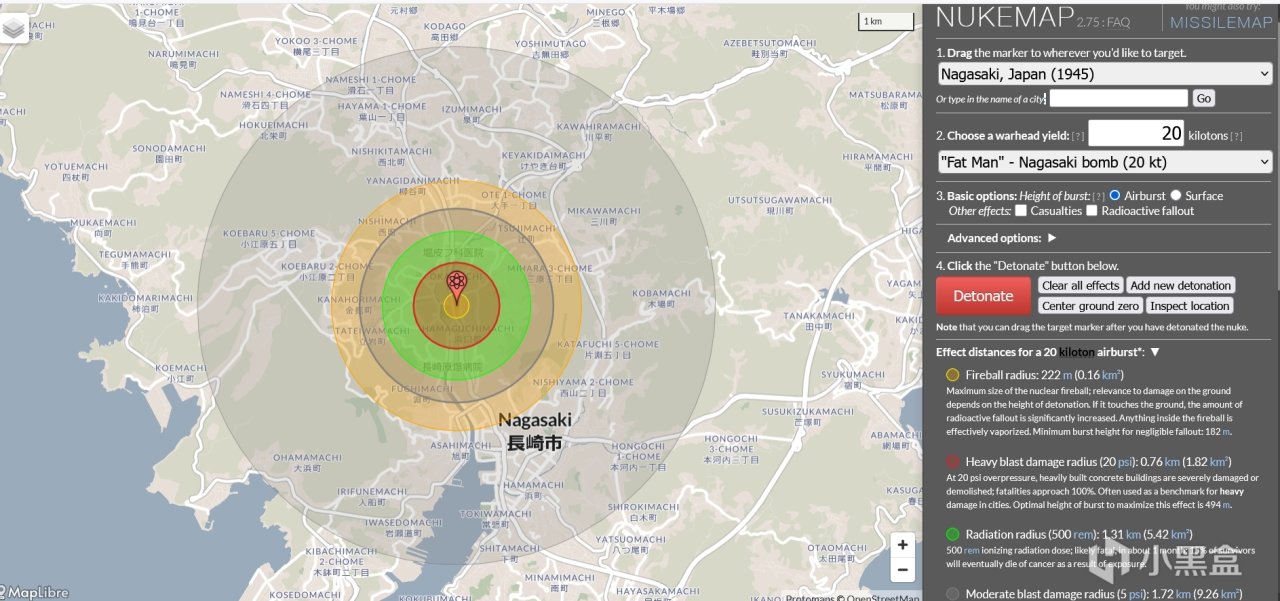
Task: Click the NUKEMAP title logo
Action: point(1003,18)
